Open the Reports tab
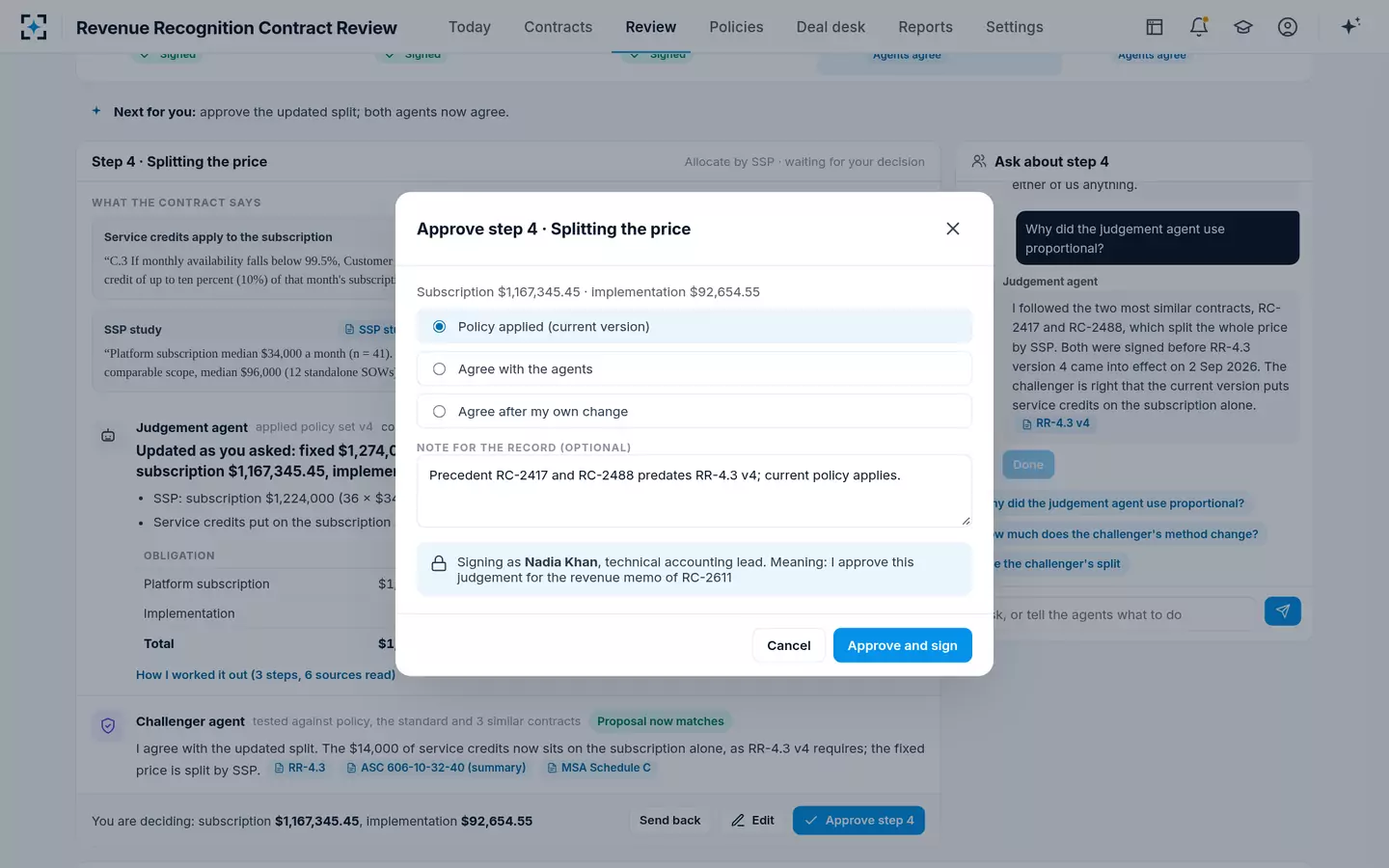Screen dimensions: 1389x868 coord(925,27)
